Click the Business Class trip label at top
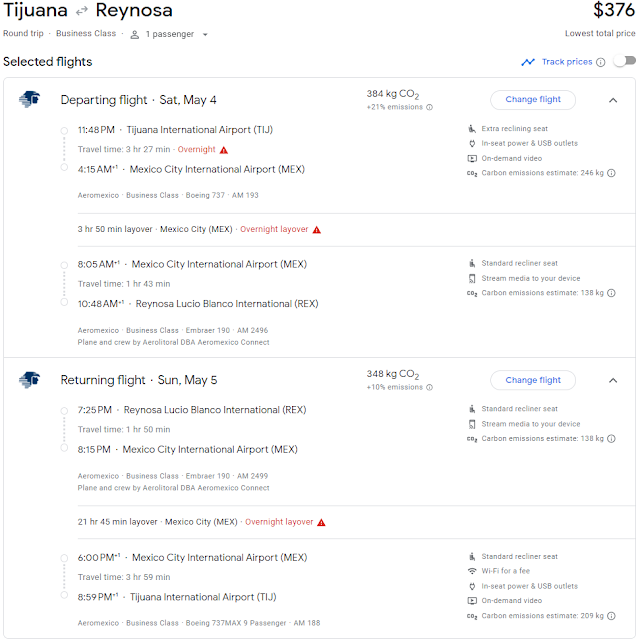Viewport: 638px width, 640px height. pyautogui.click(x=86, y=33)
